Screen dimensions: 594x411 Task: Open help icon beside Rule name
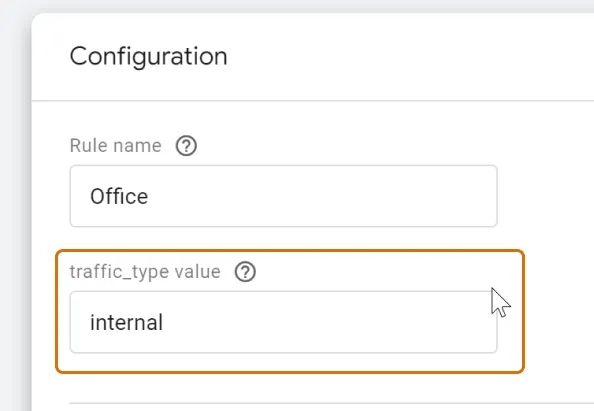click(186, 146)
